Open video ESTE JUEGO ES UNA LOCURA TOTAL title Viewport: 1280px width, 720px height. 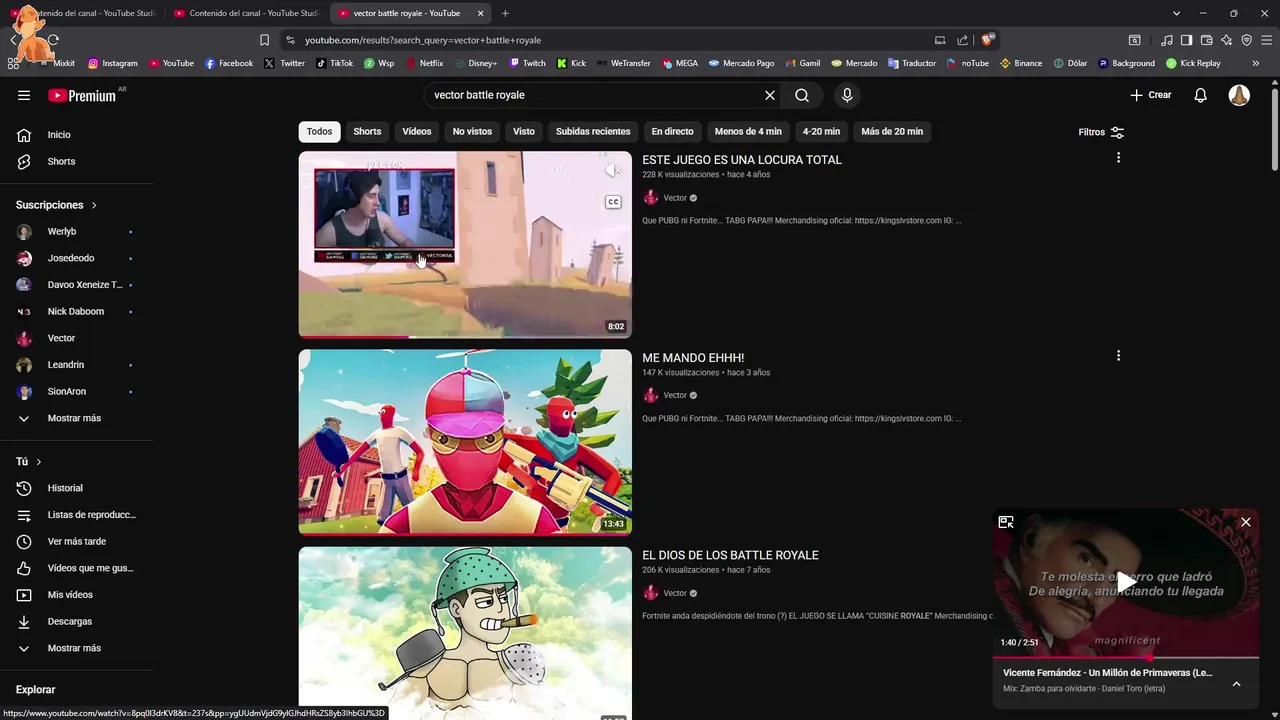click(742, 160)
